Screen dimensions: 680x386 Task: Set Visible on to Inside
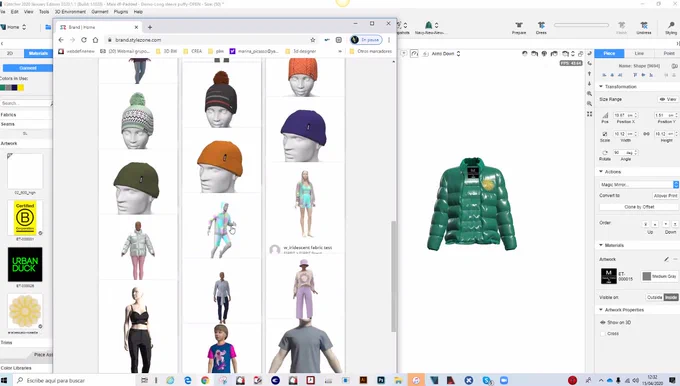click(670, 297)
